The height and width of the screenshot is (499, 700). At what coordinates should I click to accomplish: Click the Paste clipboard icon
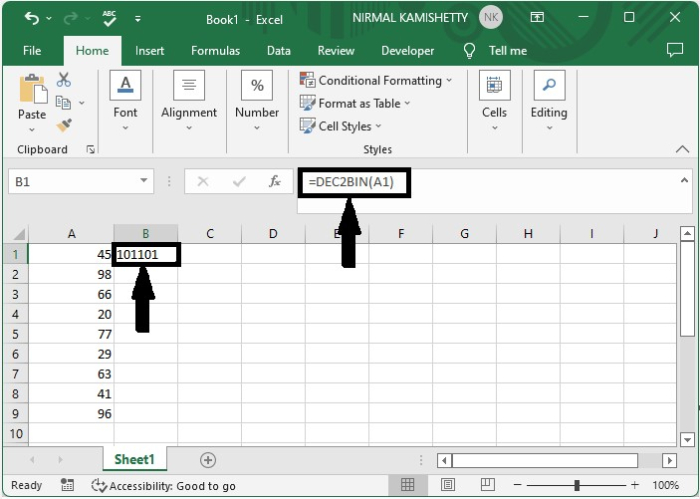(32, 98)
